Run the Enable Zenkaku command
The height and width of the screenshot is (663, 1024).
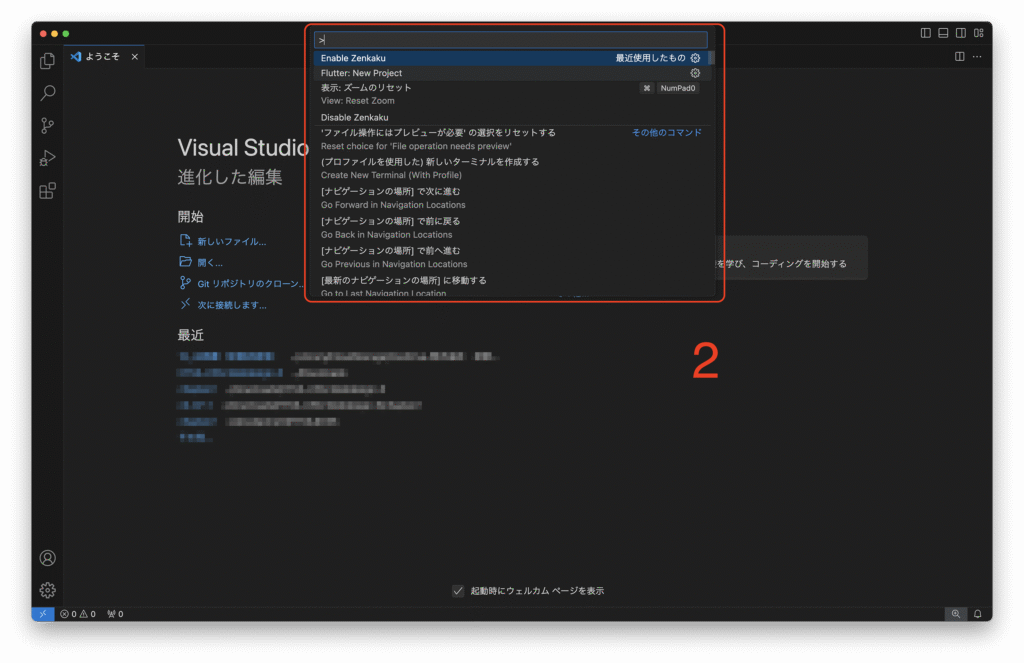pyautogui.click(x=511, y=58)
